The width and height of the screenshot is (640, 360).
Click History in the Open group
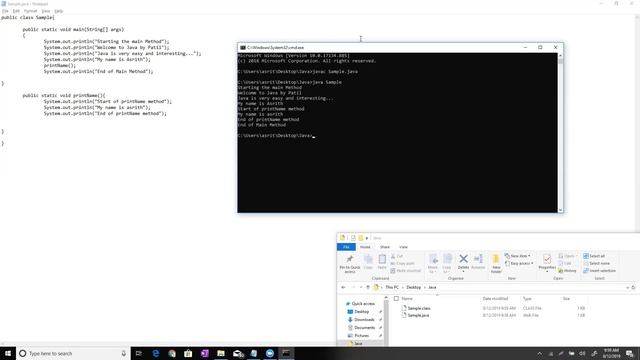point(568,271)
